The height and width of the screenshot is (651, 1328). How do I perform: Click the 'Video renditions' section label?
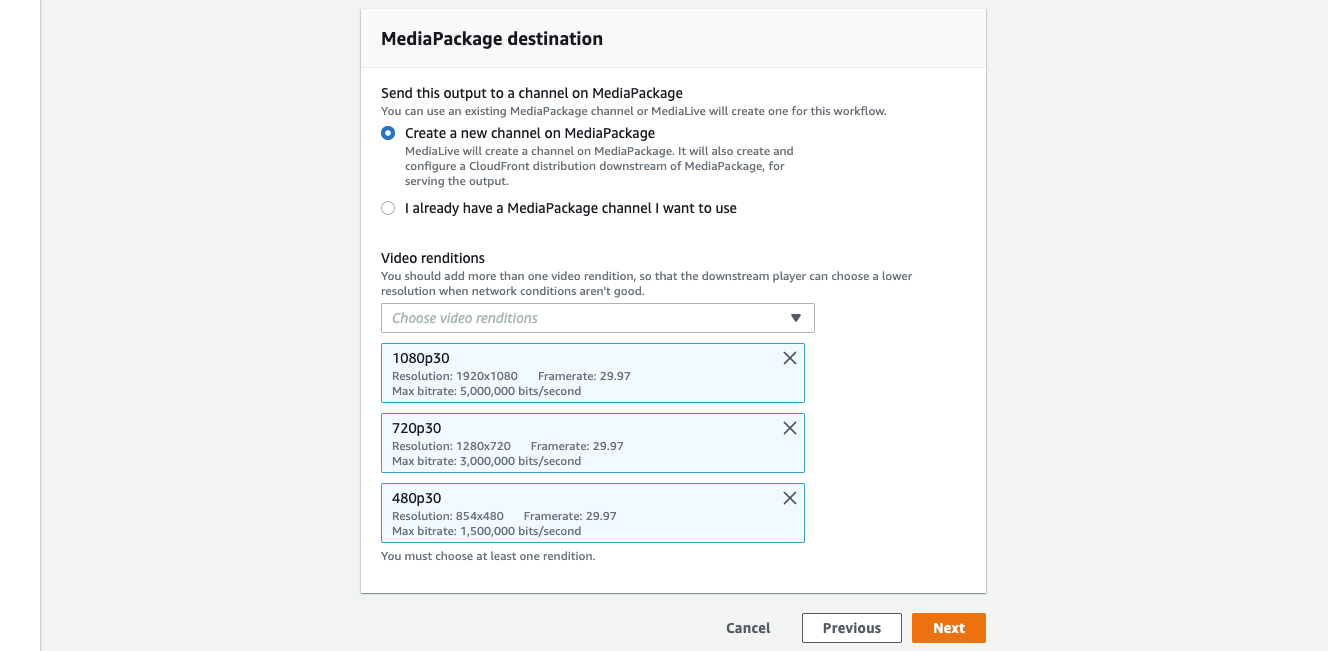pyautogui.click(x=433, y=258)
